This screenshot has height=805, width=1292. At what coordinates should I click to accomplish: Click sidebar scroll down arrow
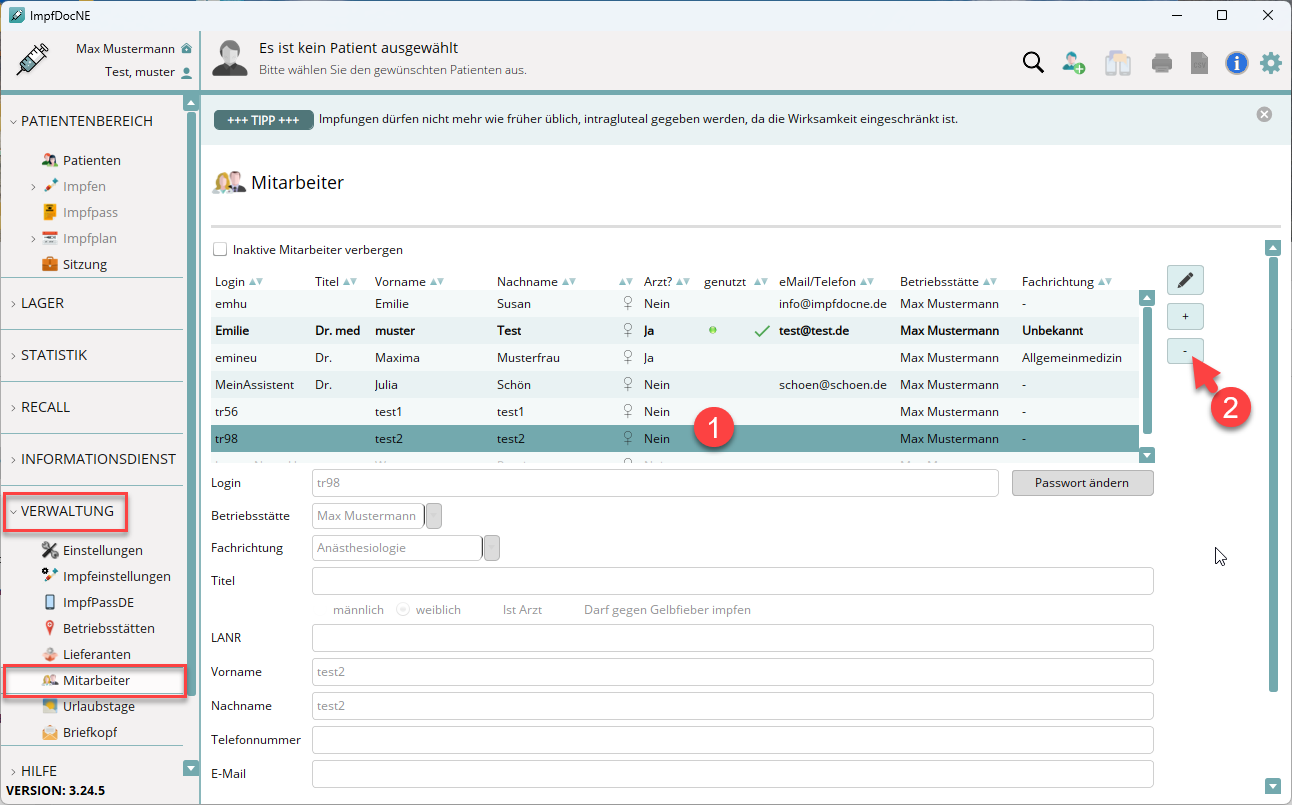[191, 768]
